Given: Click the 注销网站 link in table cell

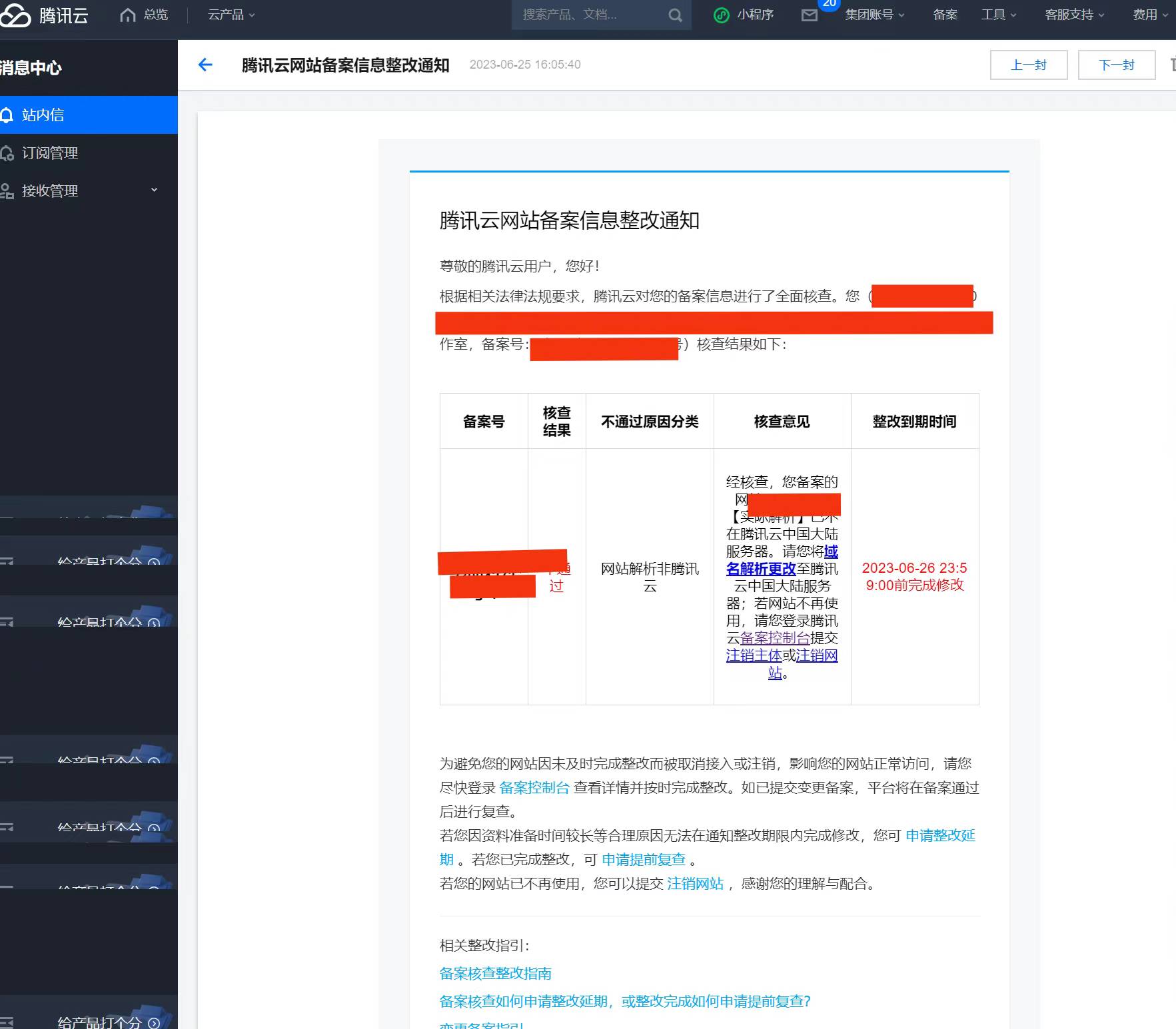Looking at the screenshot, I should (817, 655).
